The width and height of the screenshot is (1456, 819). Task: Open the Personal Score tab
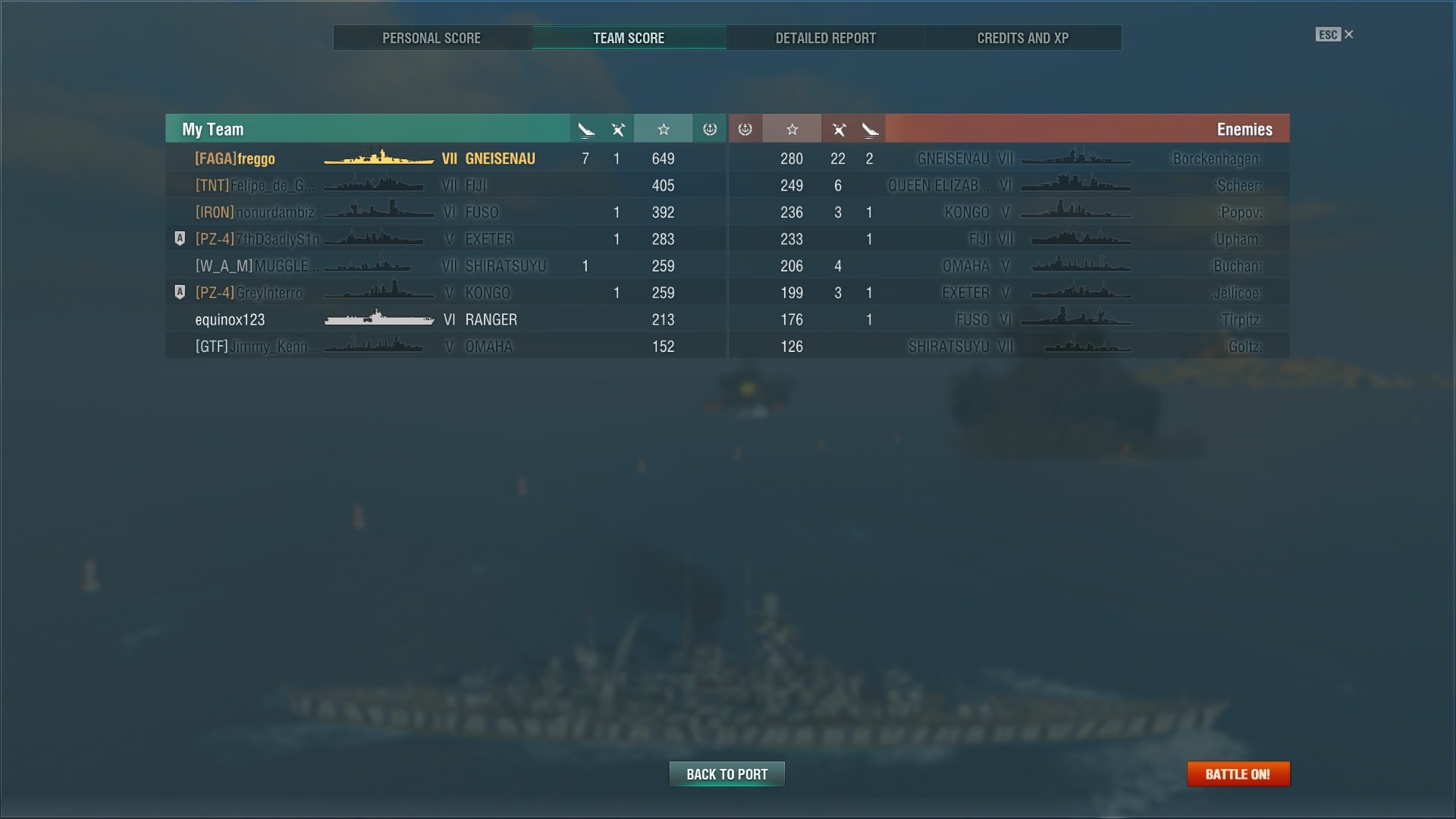431,38
